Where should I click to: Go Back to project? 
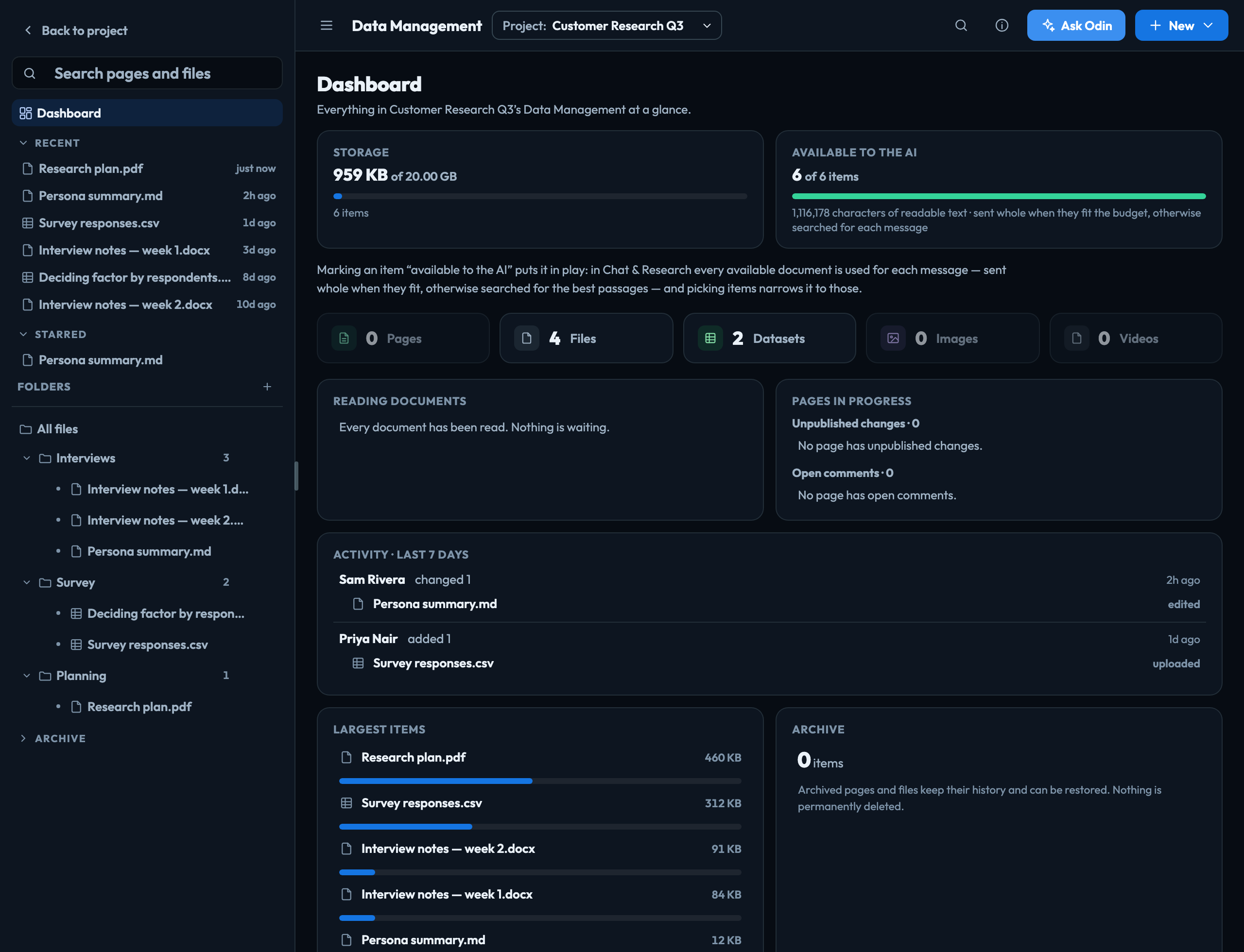tap(75, 31)
